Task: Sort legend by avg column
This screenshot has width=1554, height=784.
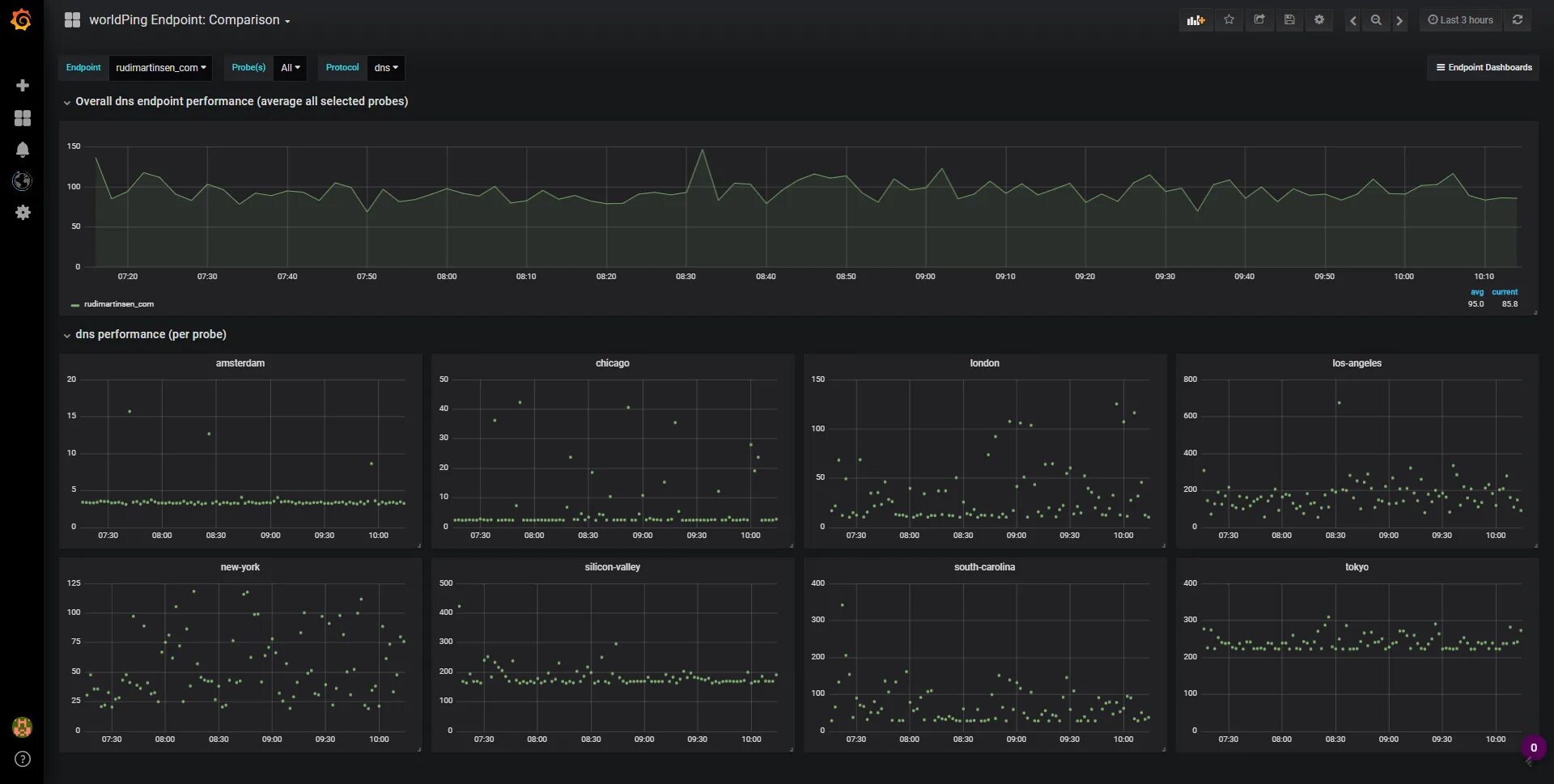Action: click(x=1477, y=292)
